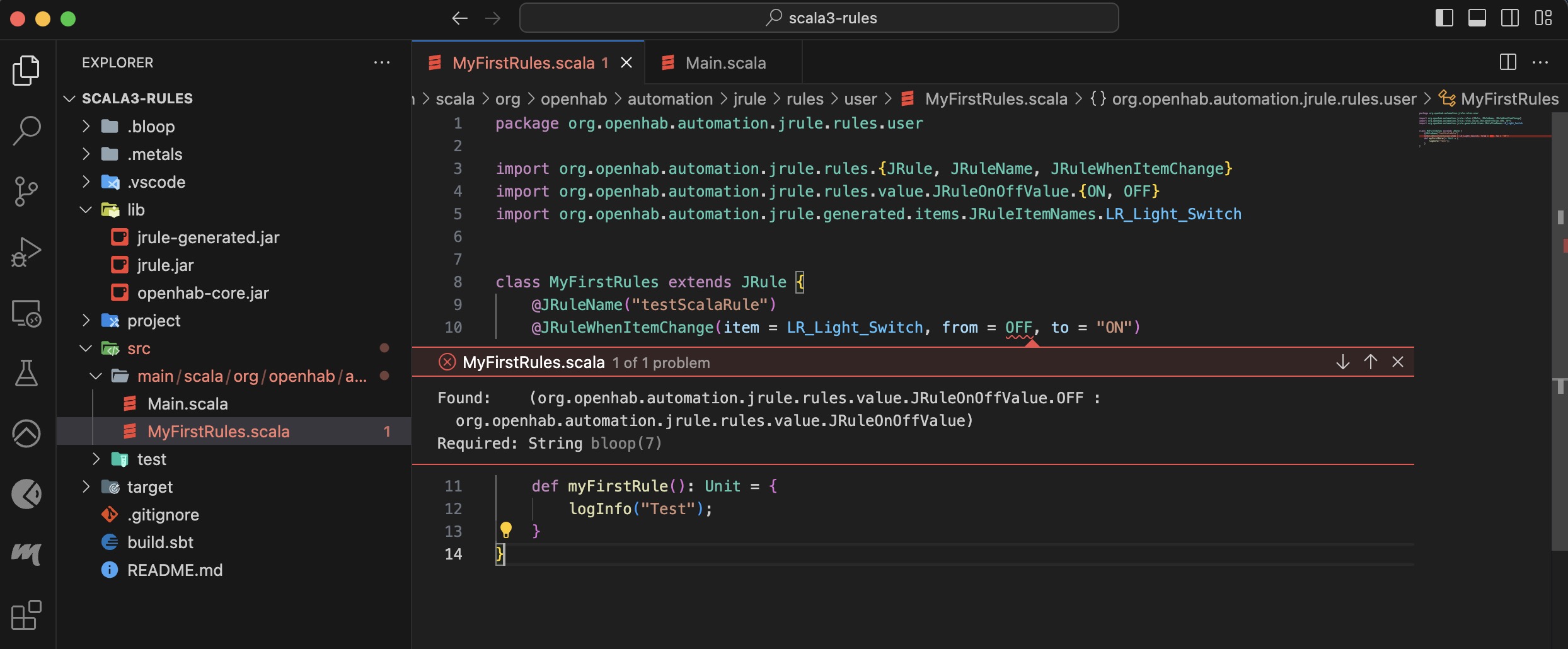Open the Run and Debug view
The image size is (1568, 649).
click(x=26, y=251)
